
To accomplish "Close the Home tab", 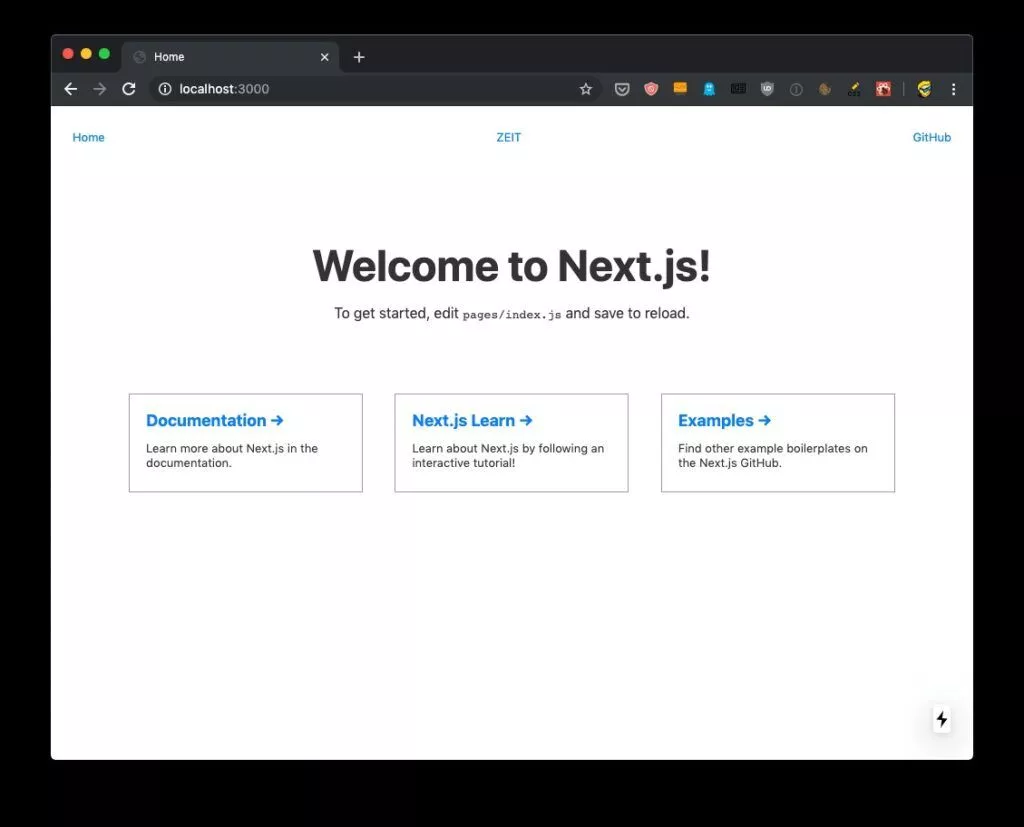I will point(324,57).
